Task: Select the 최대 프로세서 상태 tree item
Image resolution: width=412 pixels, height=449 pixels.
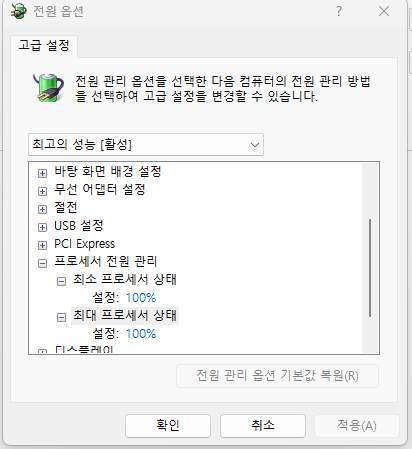Action: [125, 315]
